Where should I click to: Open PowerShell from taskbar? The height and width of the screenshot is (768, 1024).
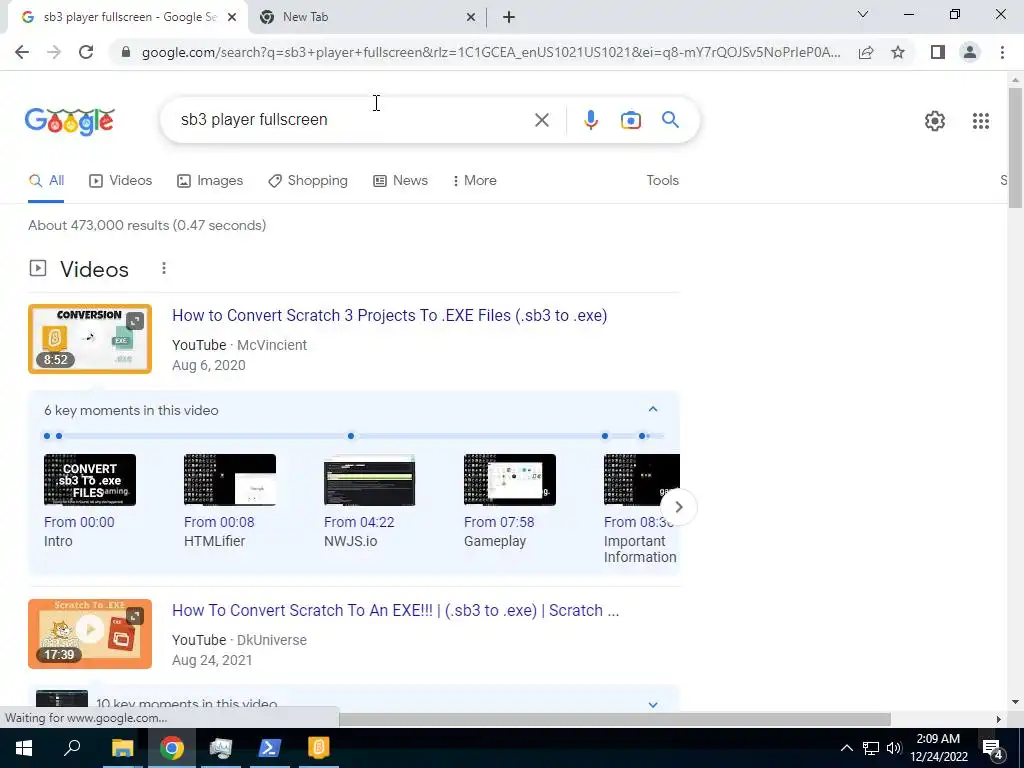pos(270,748)
